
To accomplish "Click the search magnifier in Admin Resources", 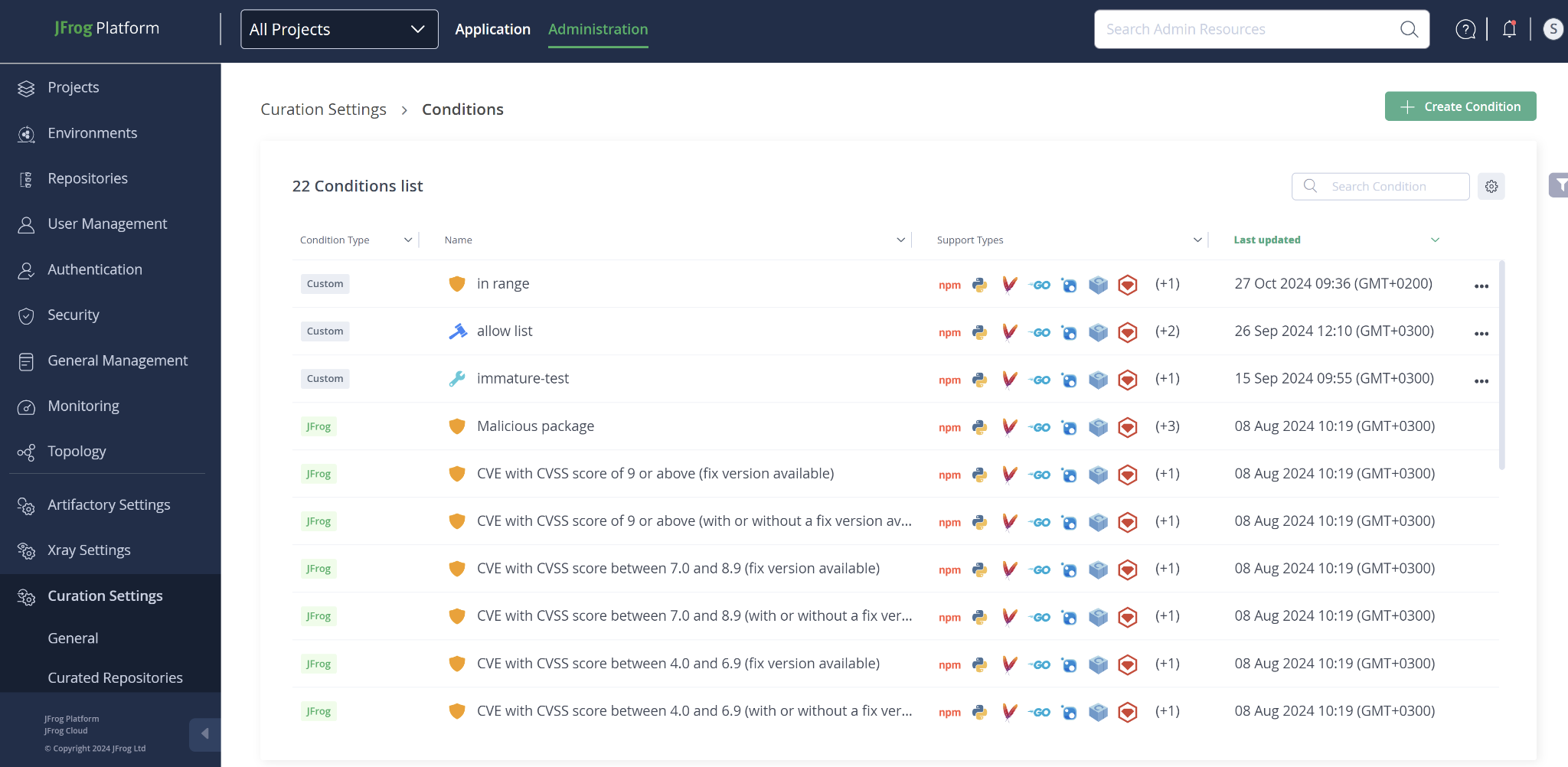I will (1409, 29).
